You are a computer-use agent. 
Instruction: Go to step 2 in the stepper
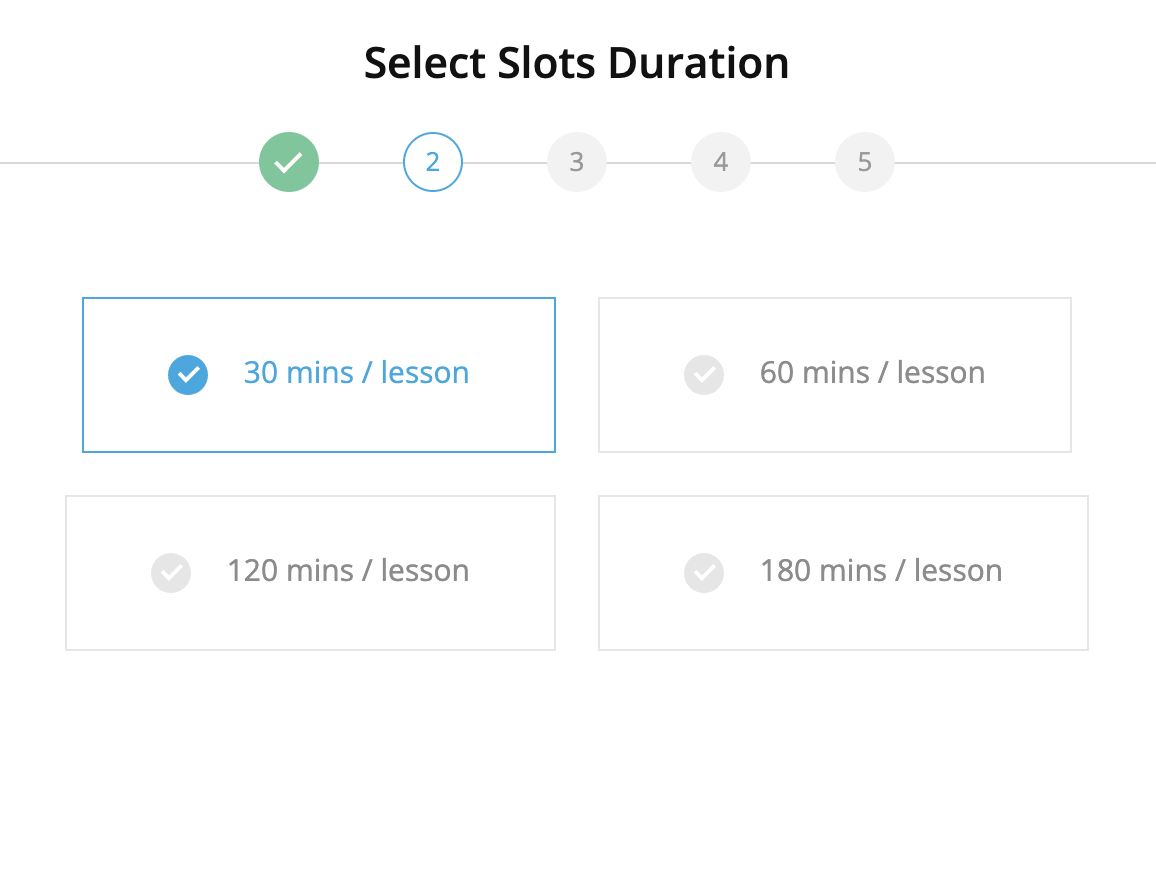point(433,162)
